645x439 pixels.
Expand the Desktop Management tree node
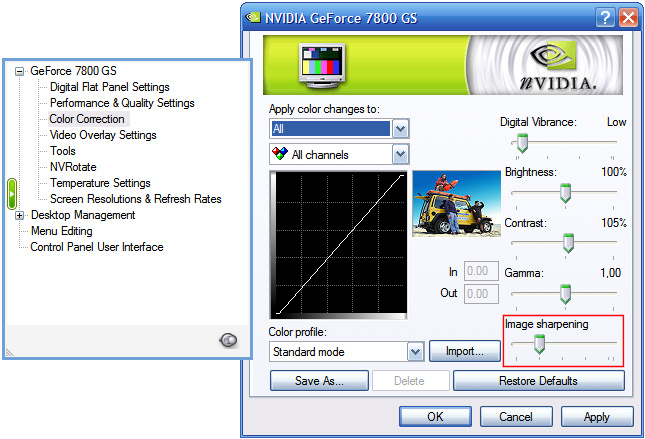[19, 215]
